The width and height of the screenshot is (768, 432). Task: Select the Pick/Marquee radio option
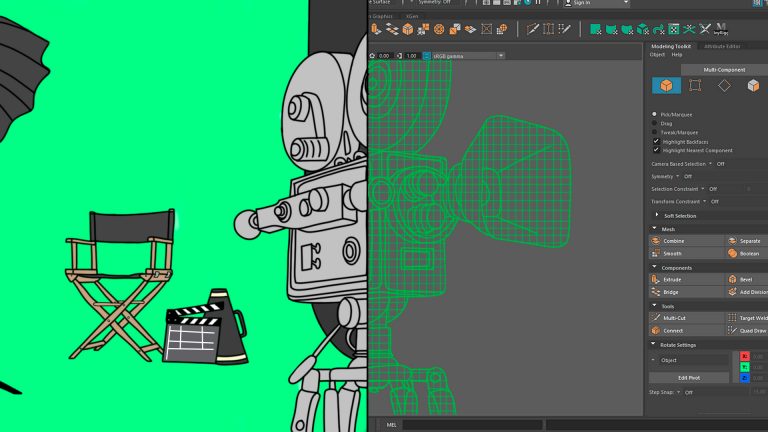(656, 114)
